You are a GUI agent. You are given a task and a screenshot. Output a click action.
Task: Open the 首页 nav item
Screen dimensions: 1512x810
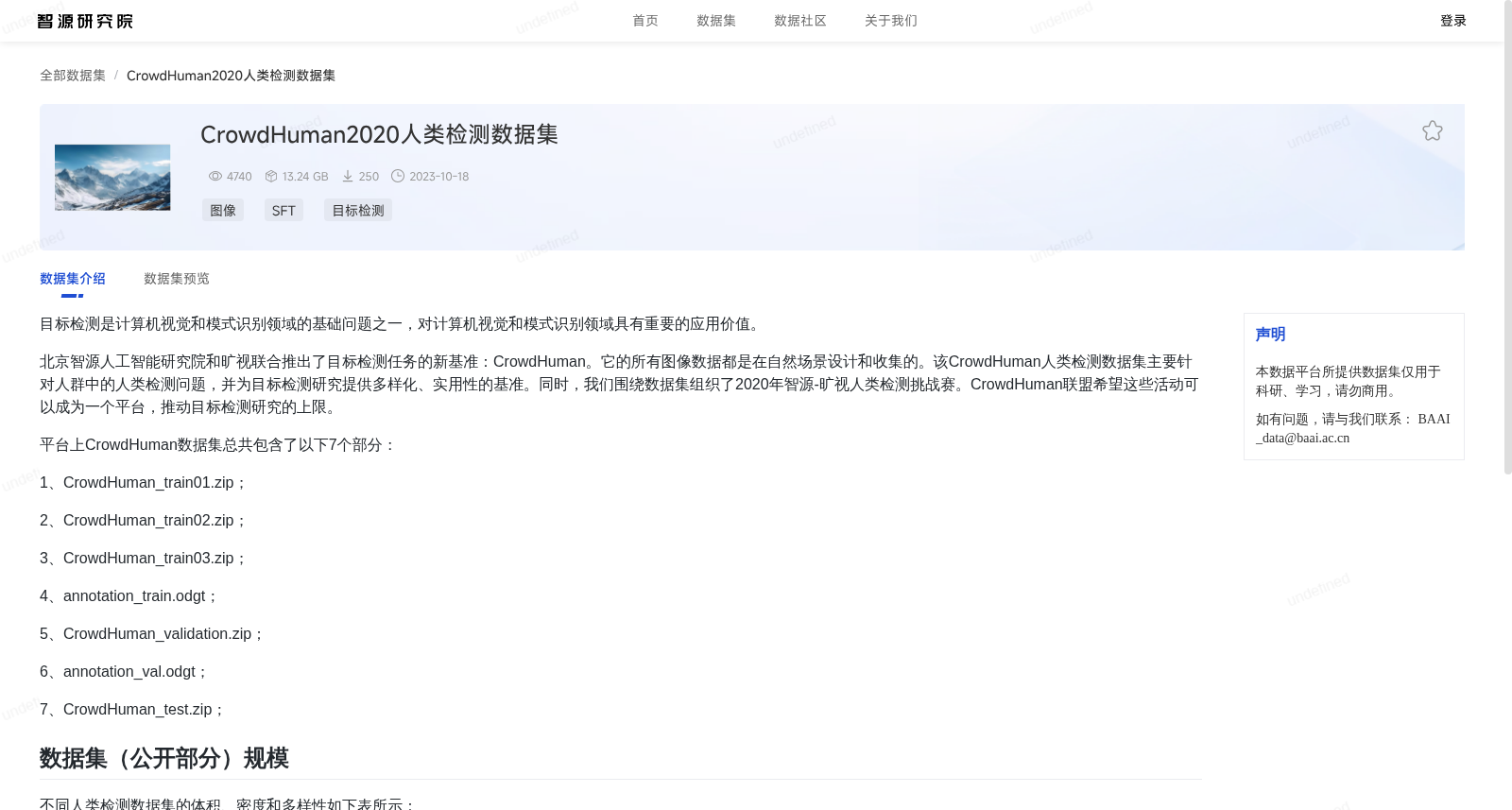645,21
